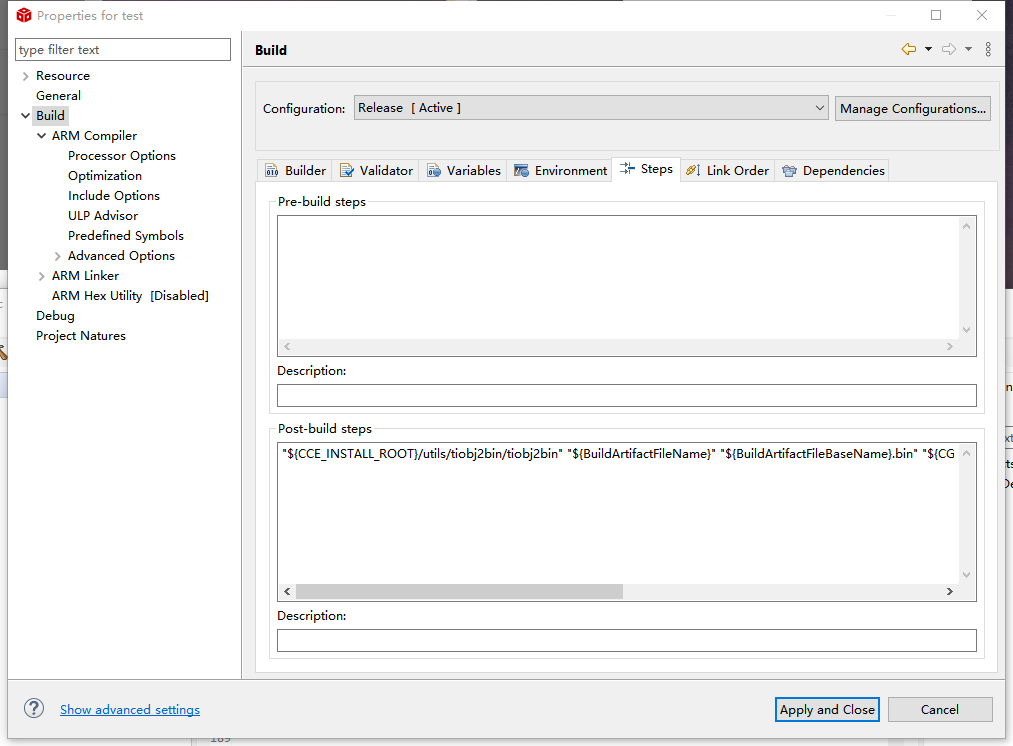Click the type filter text field

123,50
